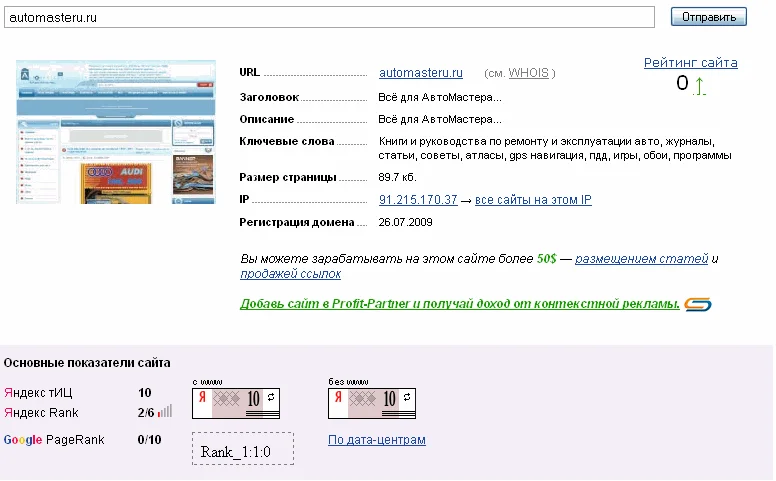Select the тИЦ value 10 next to Яндекс тИЦ

[x=145, y=393]
